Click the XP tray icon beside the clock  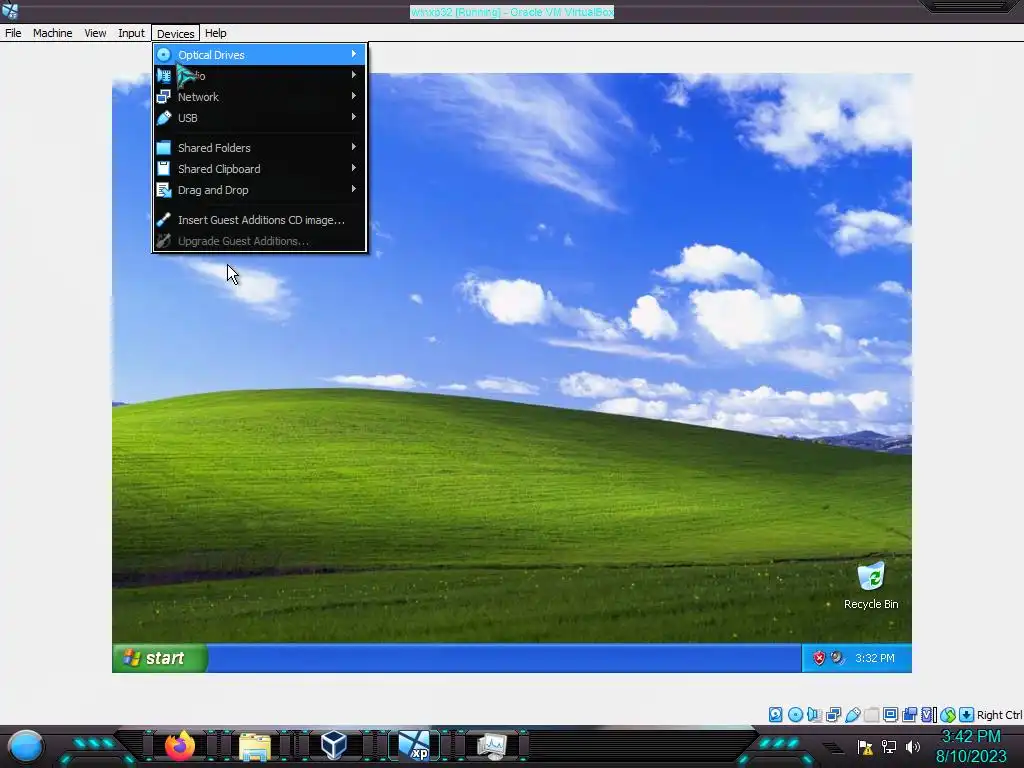pos(837,658)
